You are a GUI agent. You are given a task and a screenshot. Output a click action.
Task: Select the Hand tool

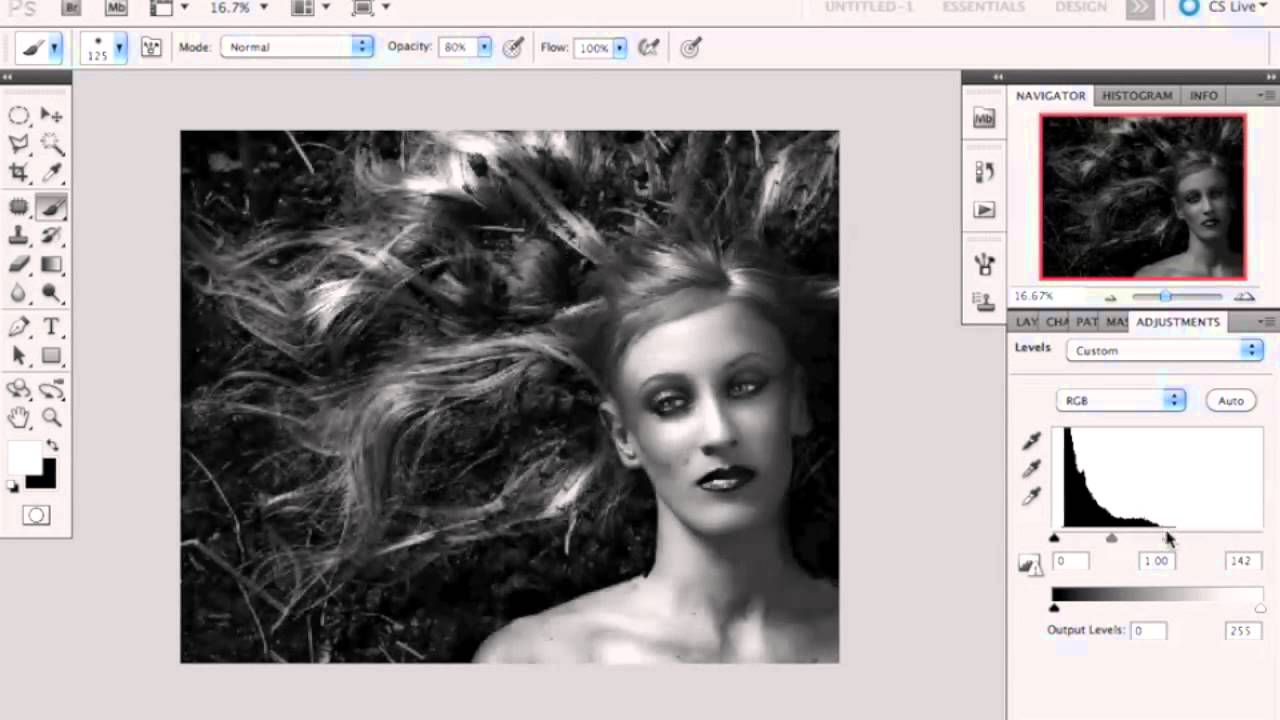[19, 417]
